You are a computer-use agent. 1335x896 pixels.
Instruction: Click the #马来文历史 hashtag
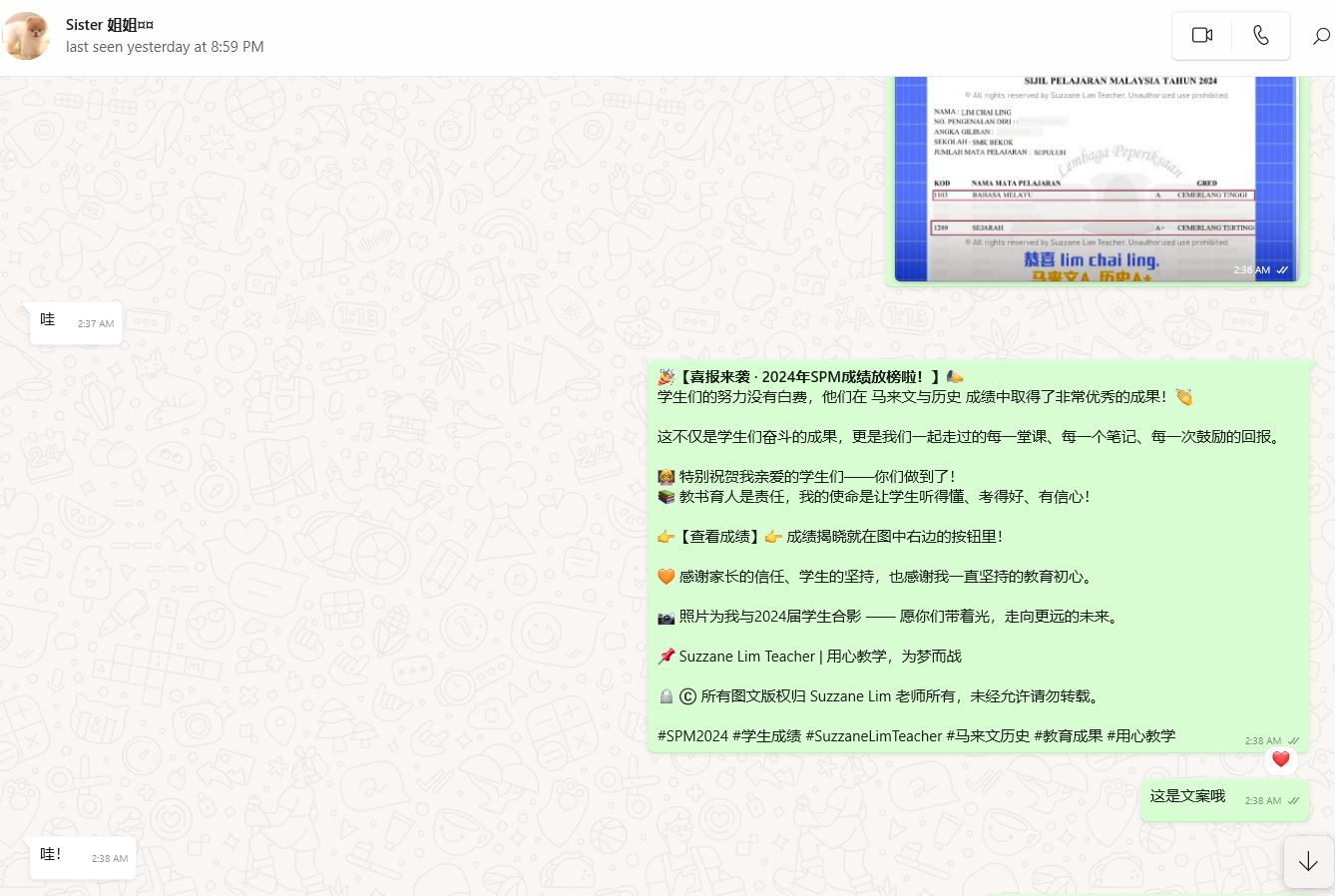click(988, 736)
